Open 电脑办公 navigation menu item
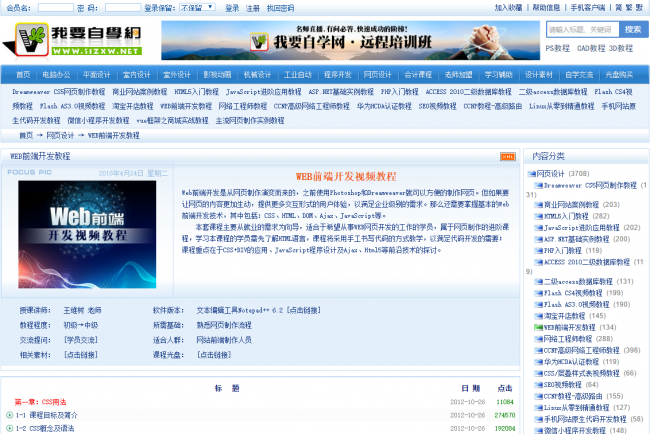The height and width of the screenshot is (434, 650). coord(56,75)
